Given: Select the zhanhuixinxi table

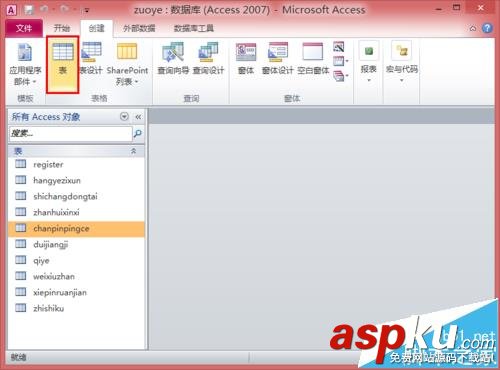Looking at the screenshot, I should (x=76, y=212).
